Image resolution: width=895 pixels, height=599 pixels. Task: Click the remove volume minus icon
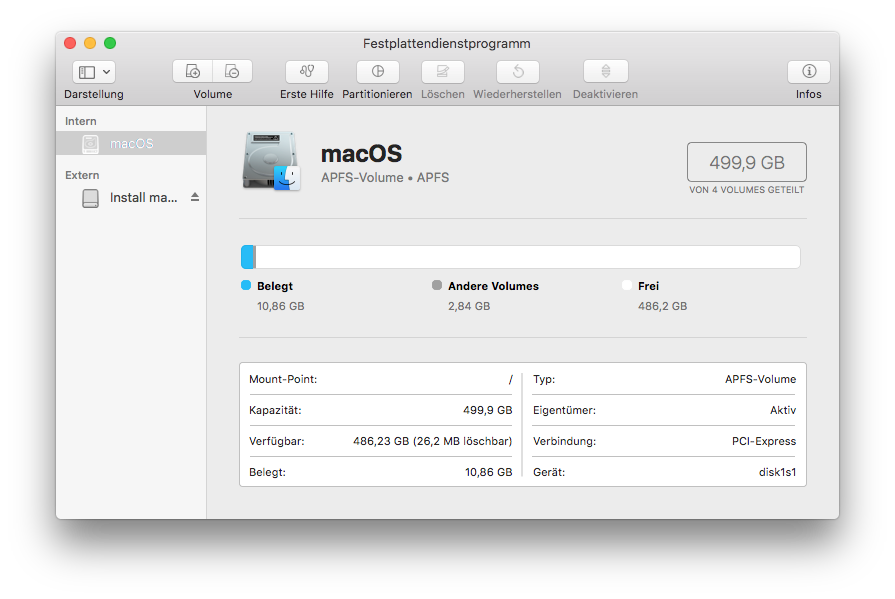[x=232, y=72]
